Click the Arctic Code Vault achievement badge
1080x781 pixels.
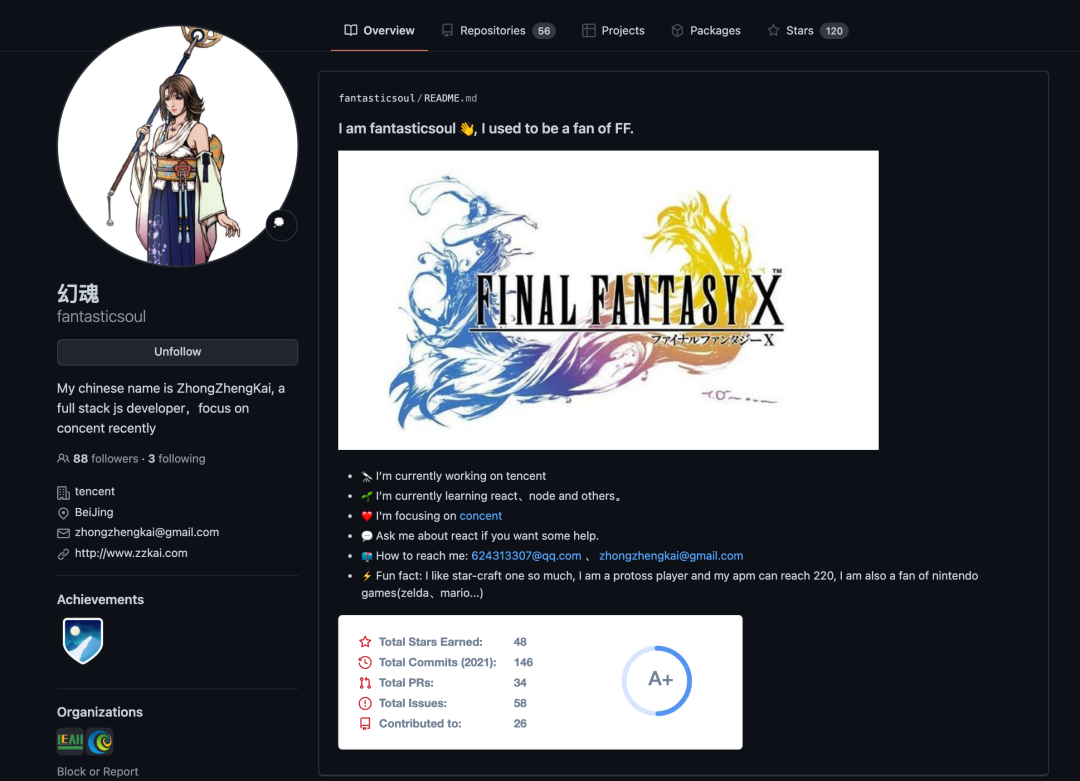coord(83,641)
